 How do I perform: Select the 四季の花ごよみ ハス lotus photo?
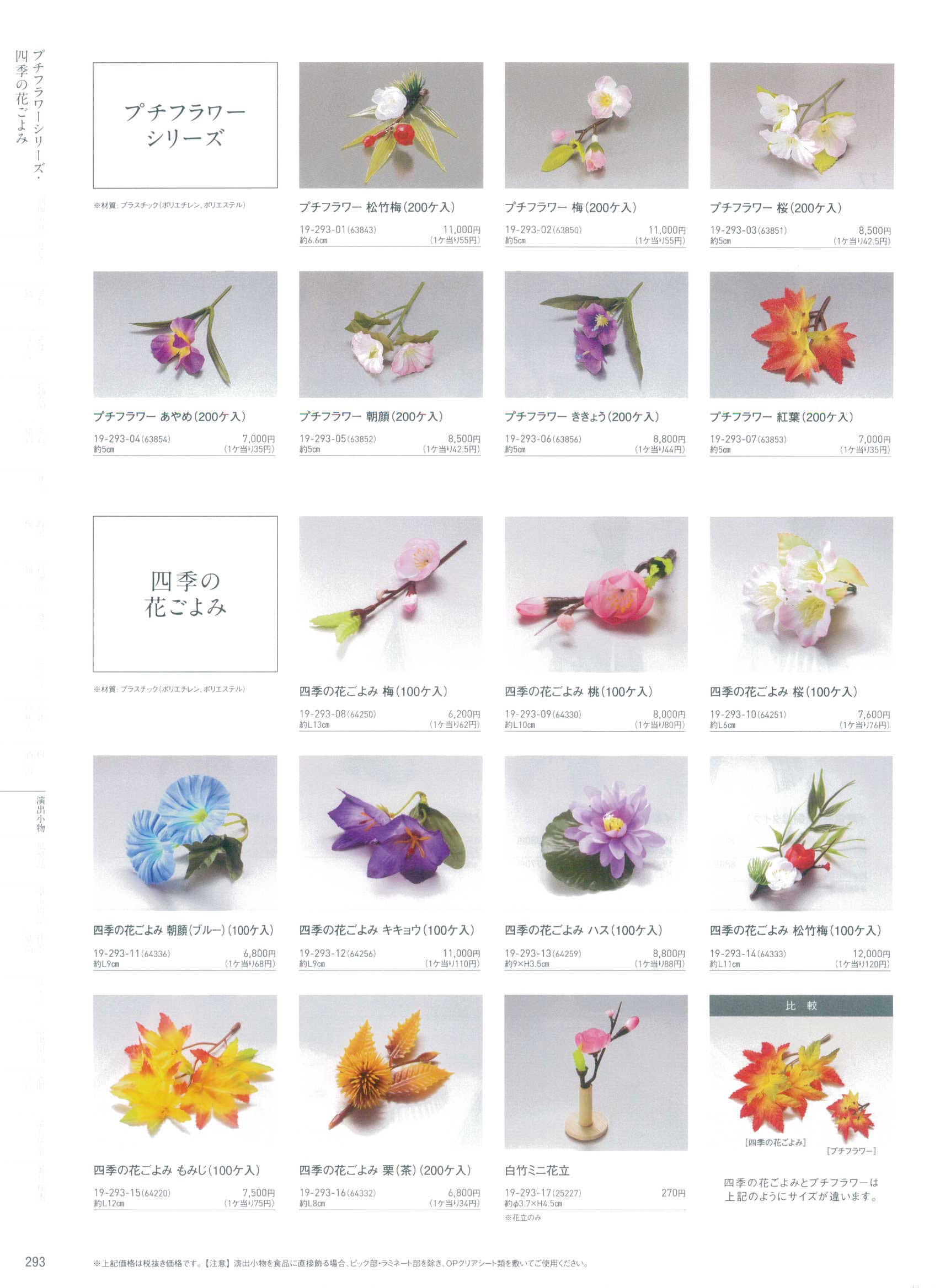click(x=596, y=833)
